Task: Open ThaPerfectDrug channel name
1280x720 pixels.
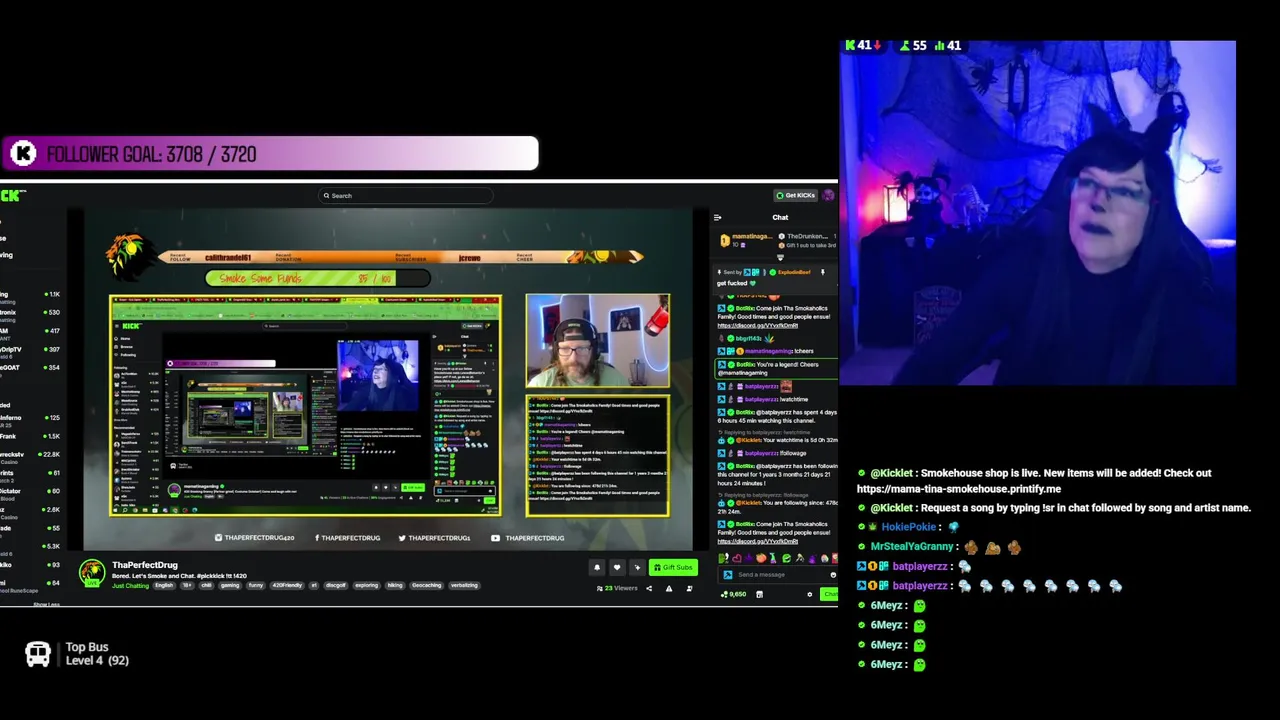Action: coord(145,565)
